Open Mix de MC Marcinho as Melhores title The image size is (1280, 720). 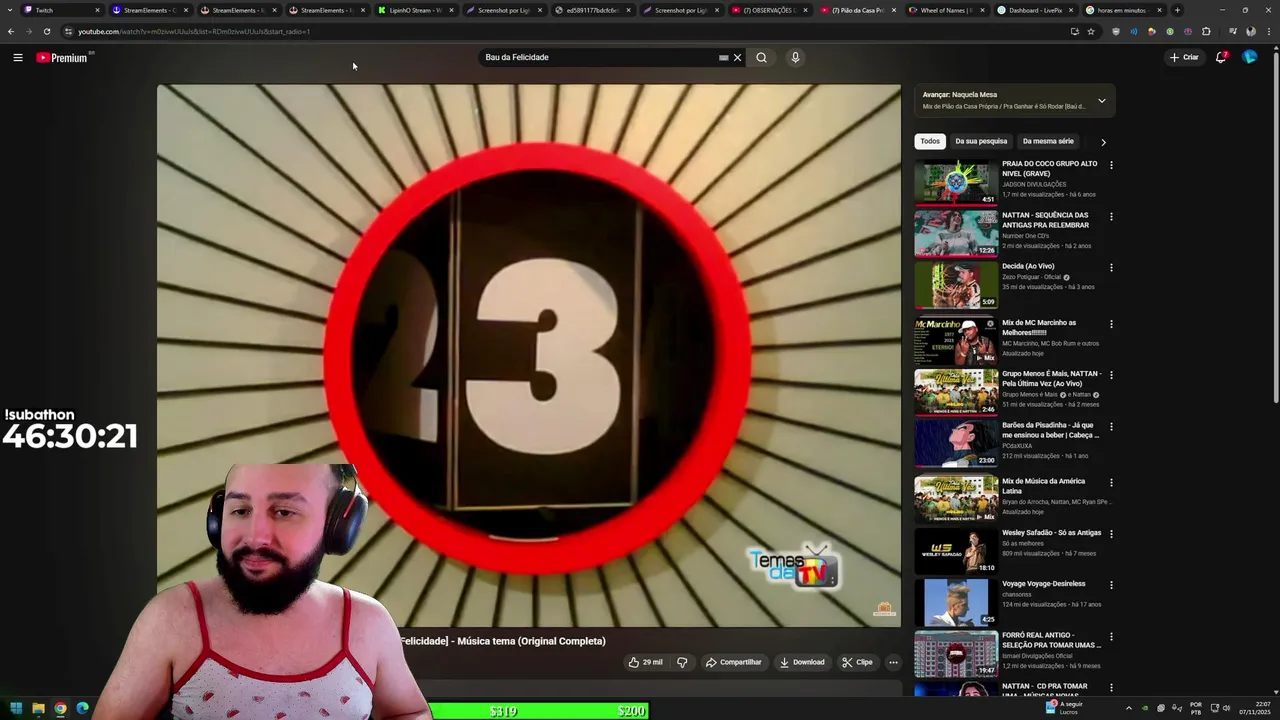(x=1039, y=327)
